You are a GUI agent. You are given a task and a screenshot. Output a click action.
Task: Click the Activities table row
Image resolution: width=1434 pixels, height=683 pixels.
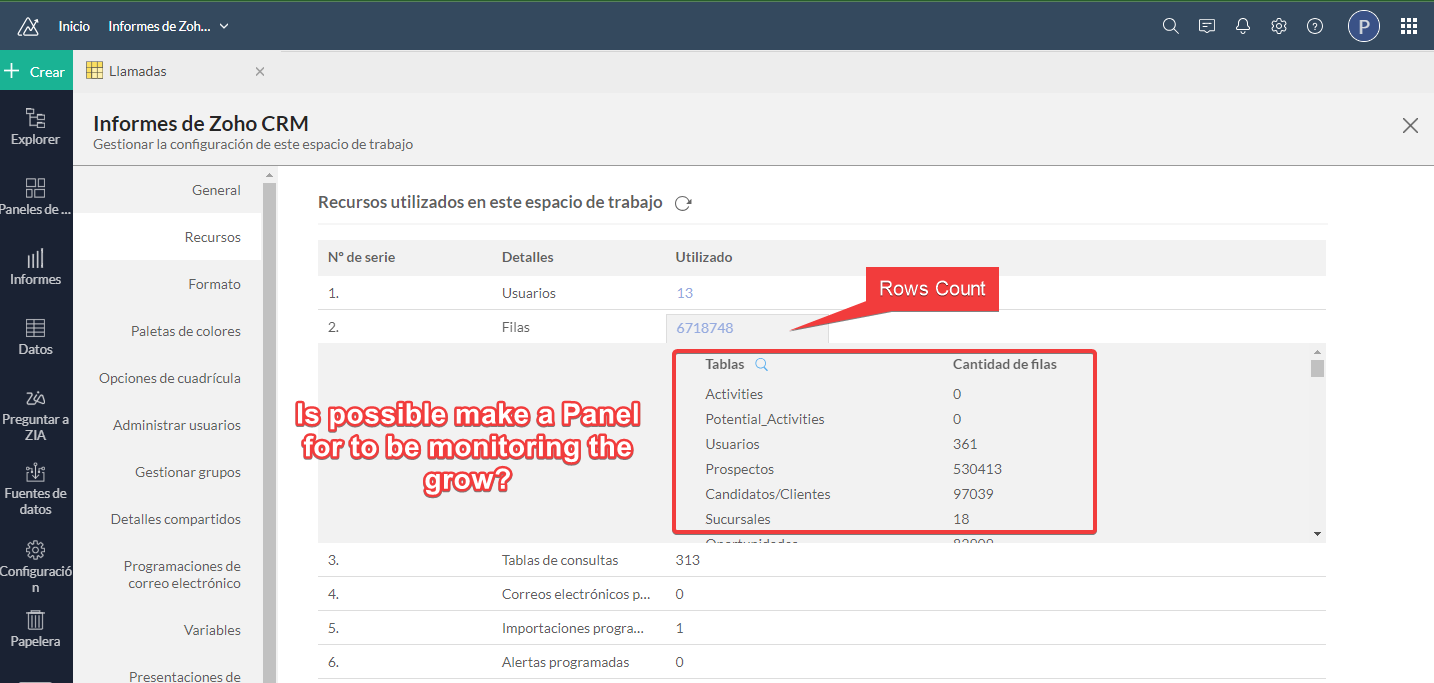click(885, 394)
